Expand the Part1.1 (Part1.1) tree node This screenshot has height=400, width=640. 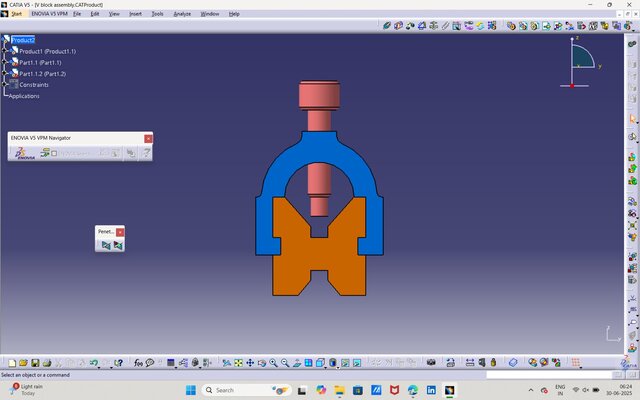[6, 62]
